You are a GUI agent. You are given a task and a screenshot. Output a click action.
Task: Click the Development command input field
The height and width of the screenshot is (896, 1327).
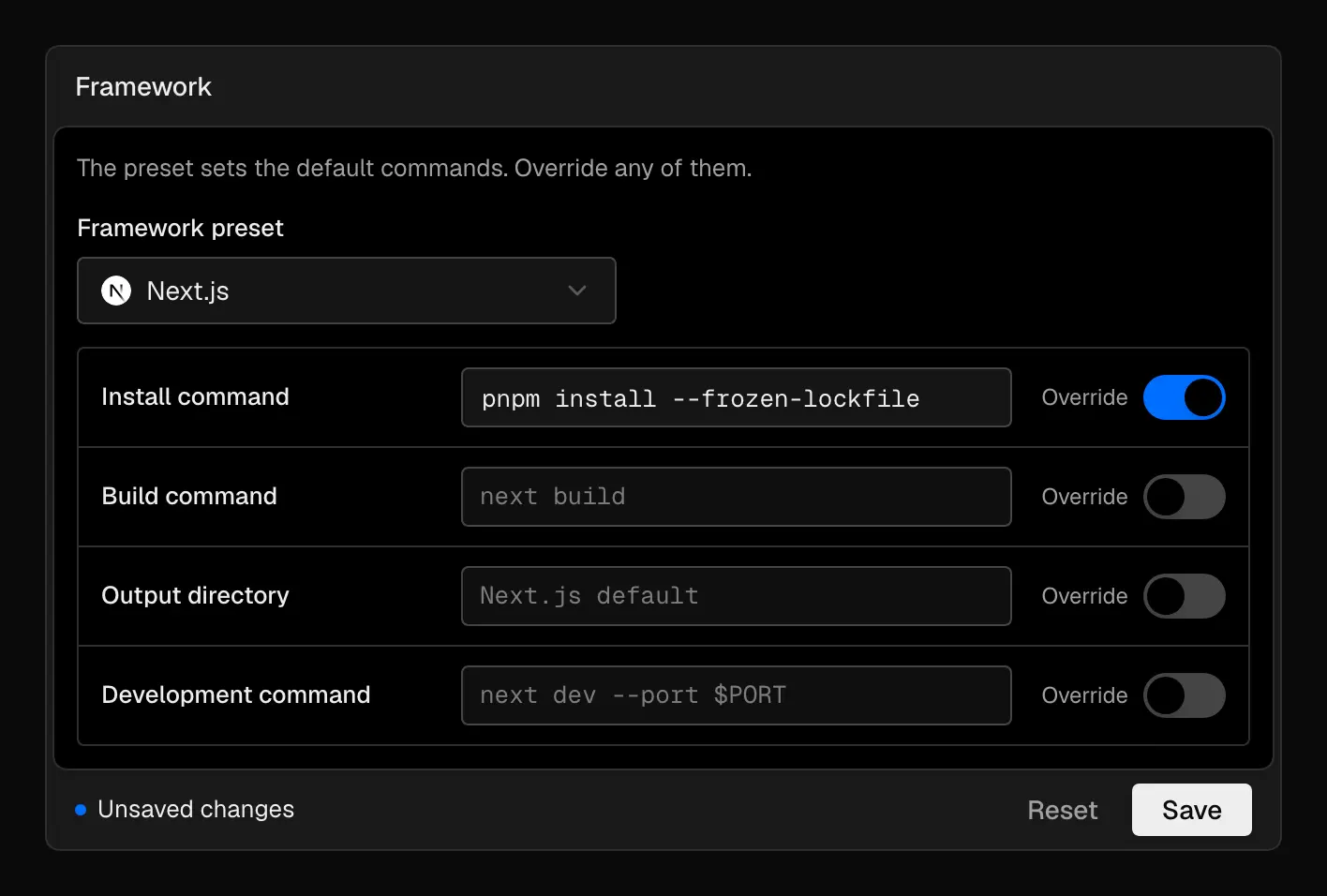click(x=737, y=695)
